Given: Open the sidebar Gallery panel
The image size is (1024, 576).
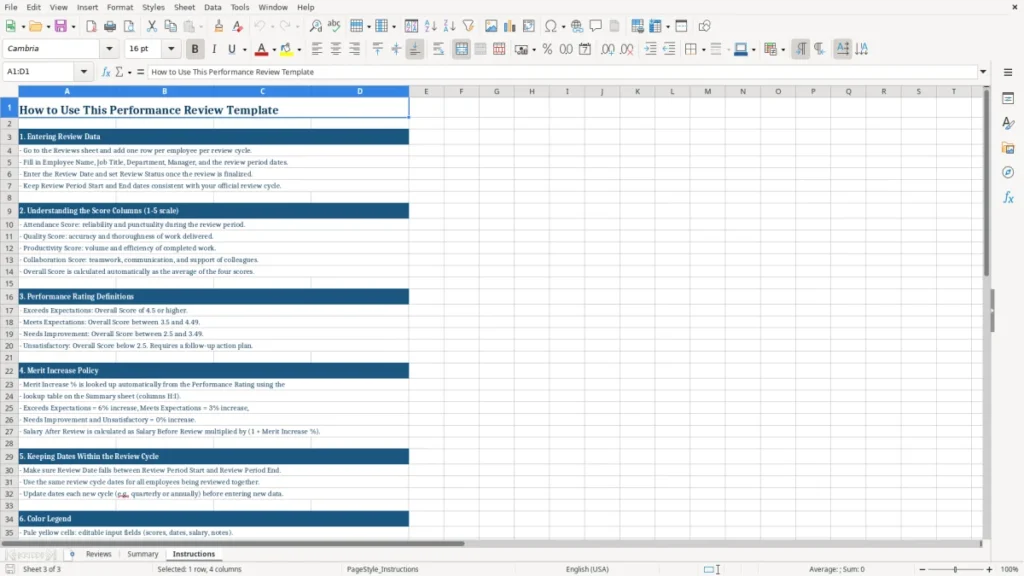Looking at the screenshot, I should [x=1008, y=148].
